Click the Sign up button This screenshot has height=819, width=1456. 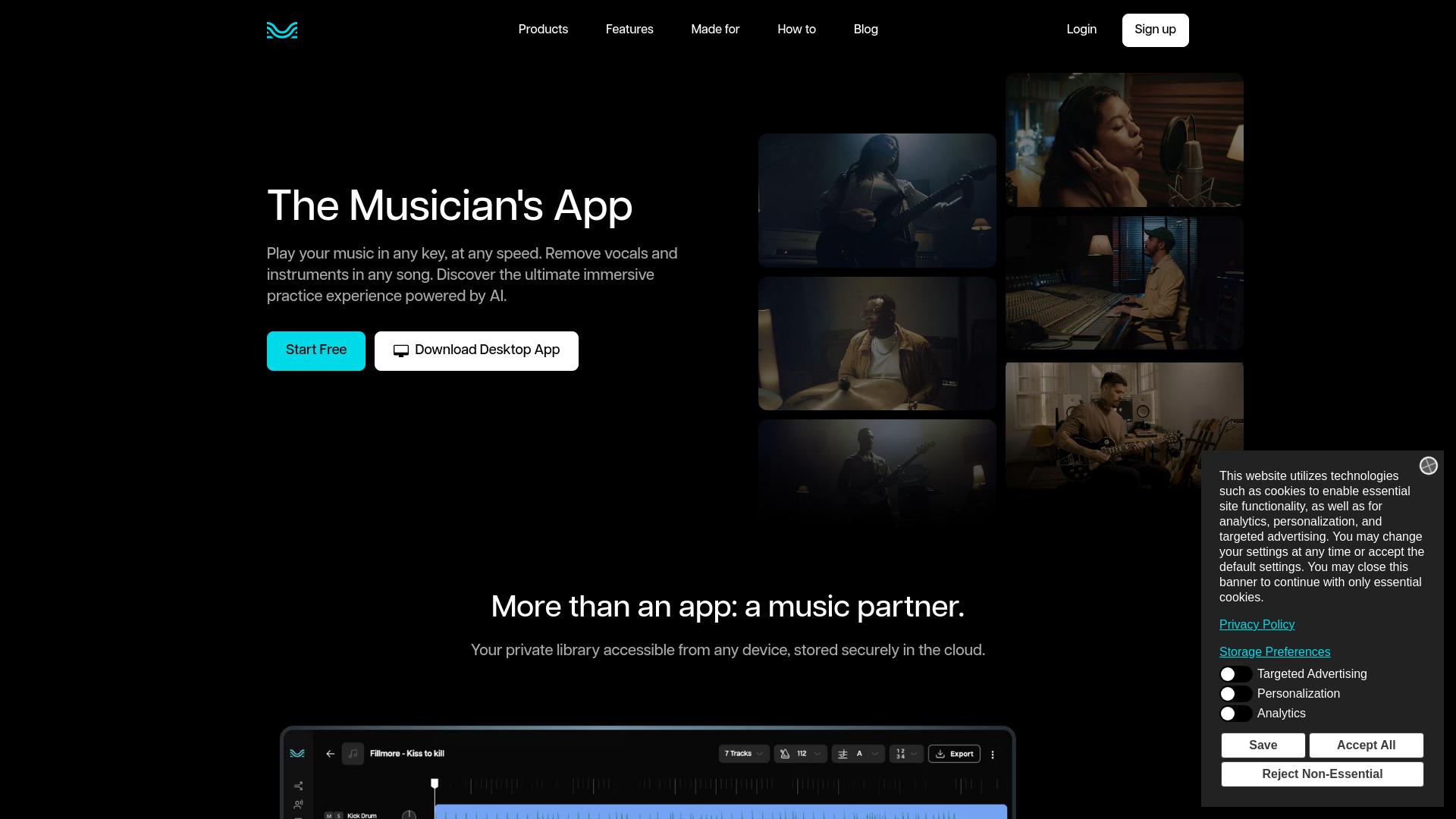coord(1155,30)
